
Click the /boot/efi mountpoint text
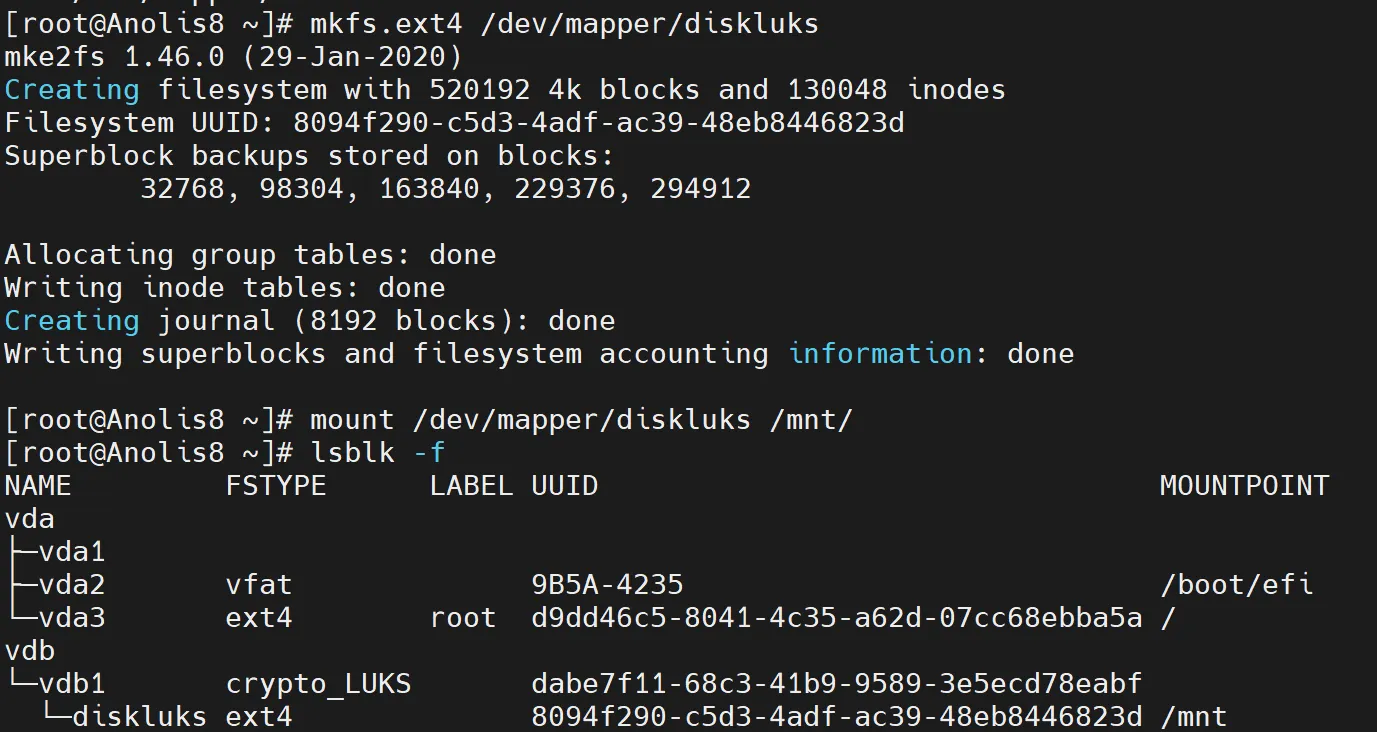coord(1236,585)
